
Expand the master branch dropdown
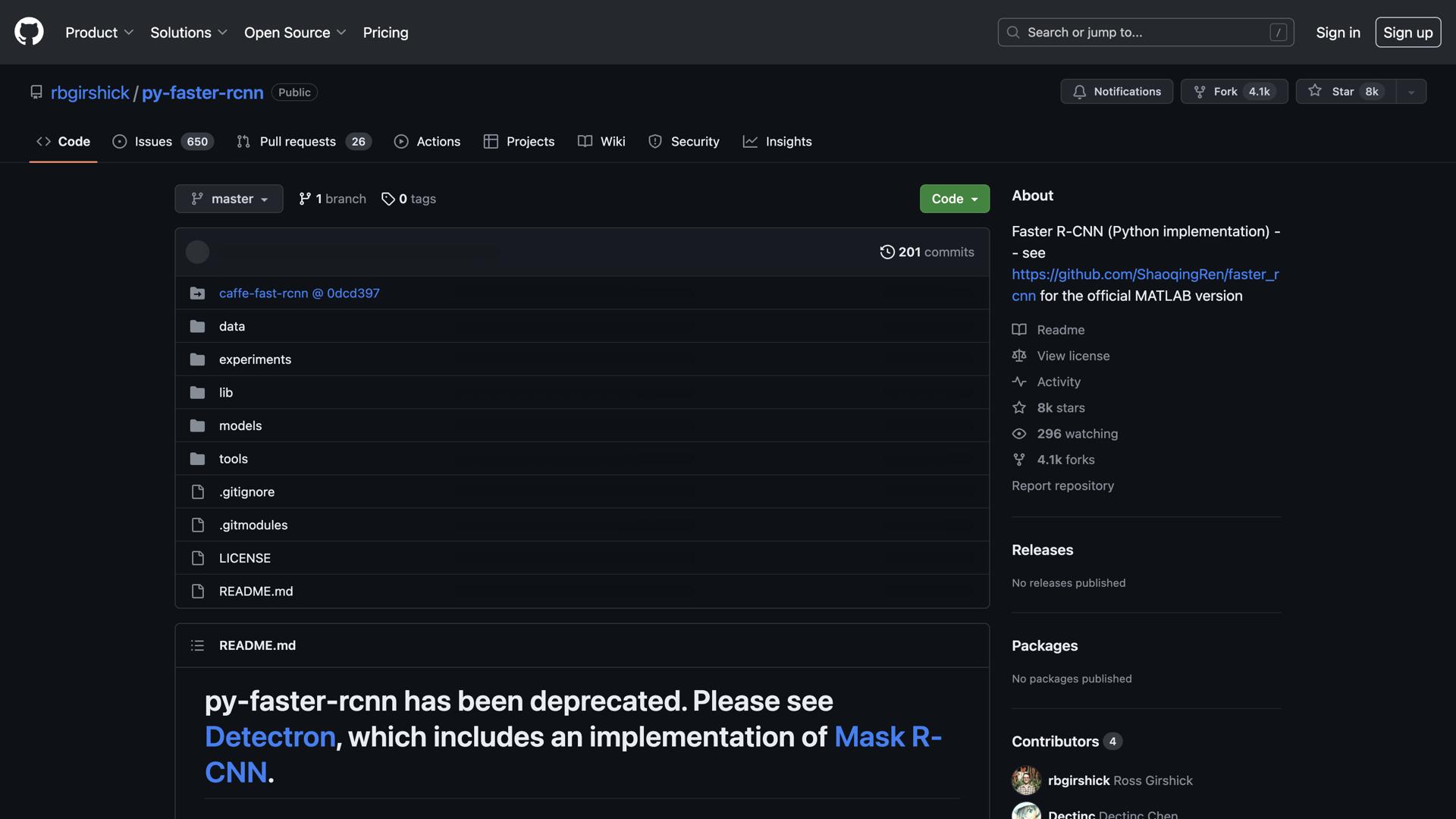click(x=228, y=199)
